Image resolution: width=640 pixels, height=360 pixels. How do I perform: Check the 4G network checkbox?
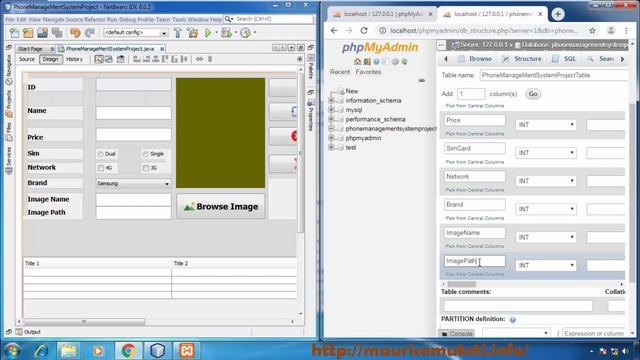(101, 168)
